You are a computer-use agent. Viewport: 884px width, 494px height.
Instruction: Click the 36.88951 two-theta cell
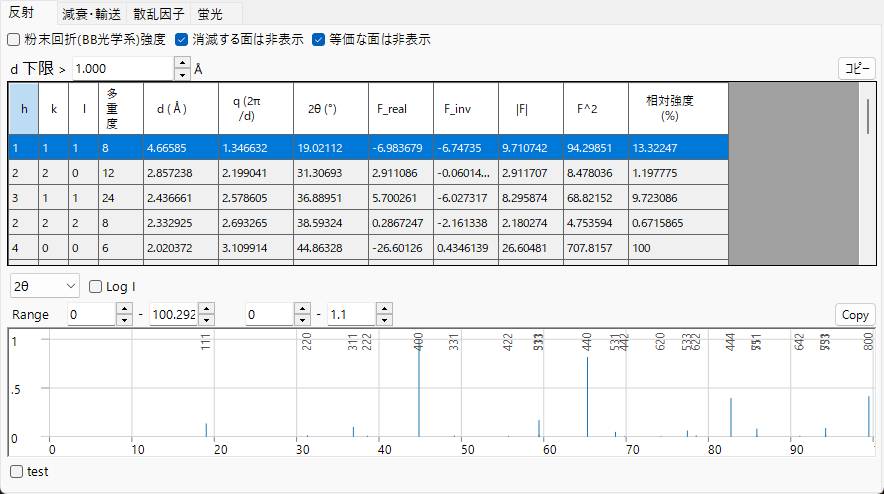point(331,198)
